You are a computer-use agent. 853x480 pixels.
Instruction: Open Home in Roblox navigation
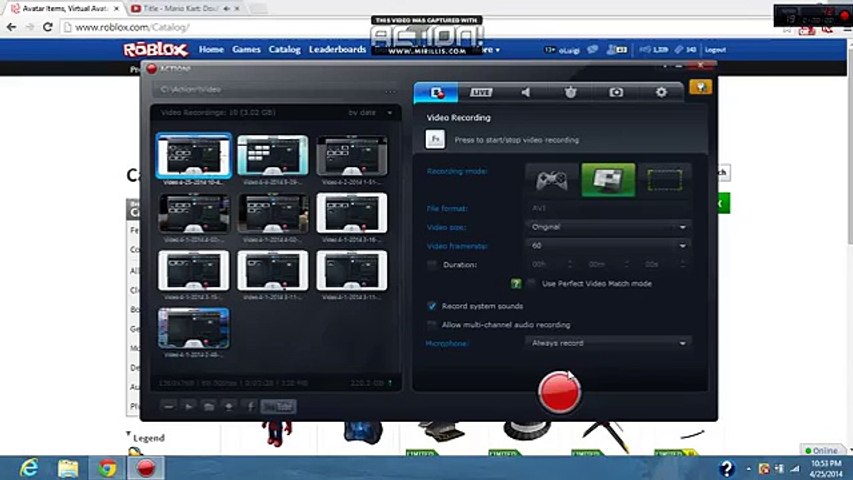[211, 50]
